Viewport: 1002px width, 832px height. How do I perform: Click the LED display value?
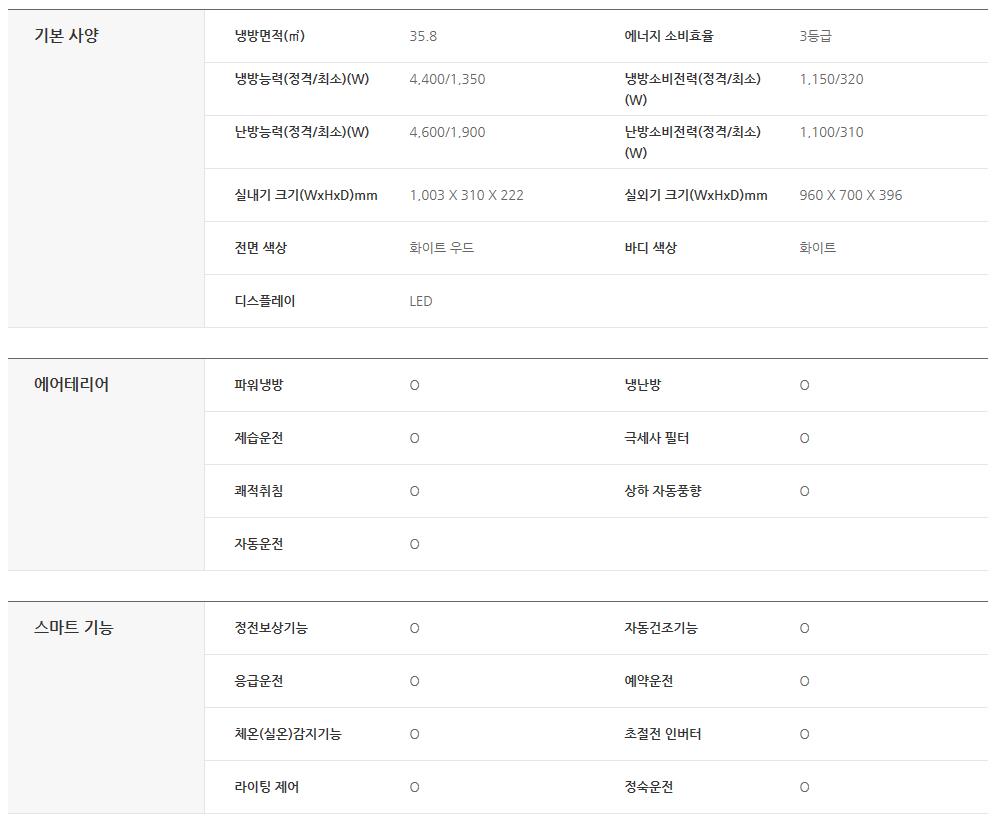[x=421, y=301]
